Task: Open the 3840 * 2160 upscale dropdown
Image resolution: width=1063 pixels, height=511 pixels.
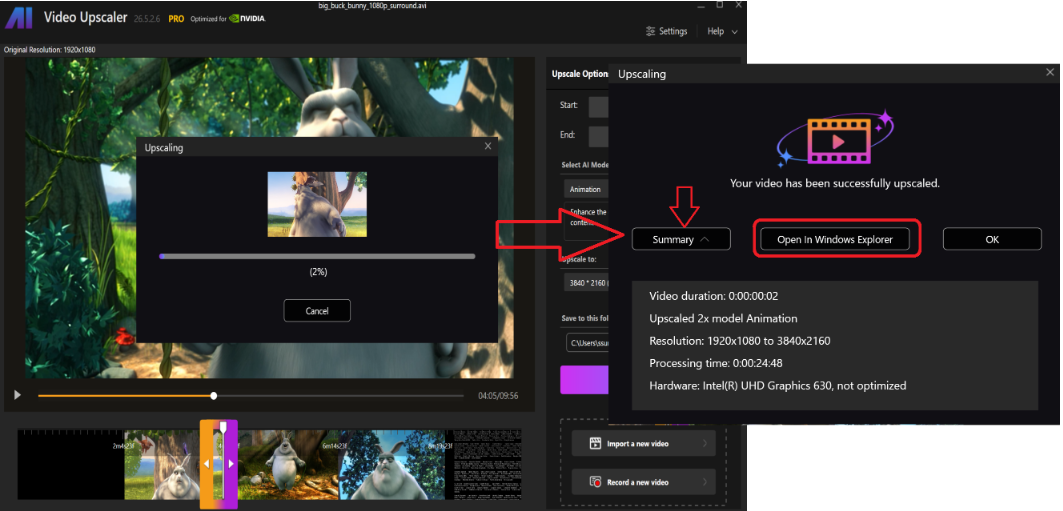Action: click(x=586, y=282)
